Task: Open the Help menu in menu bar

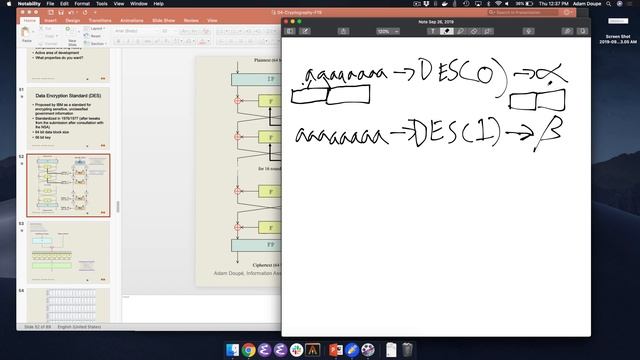Action: tap(159, 4)
